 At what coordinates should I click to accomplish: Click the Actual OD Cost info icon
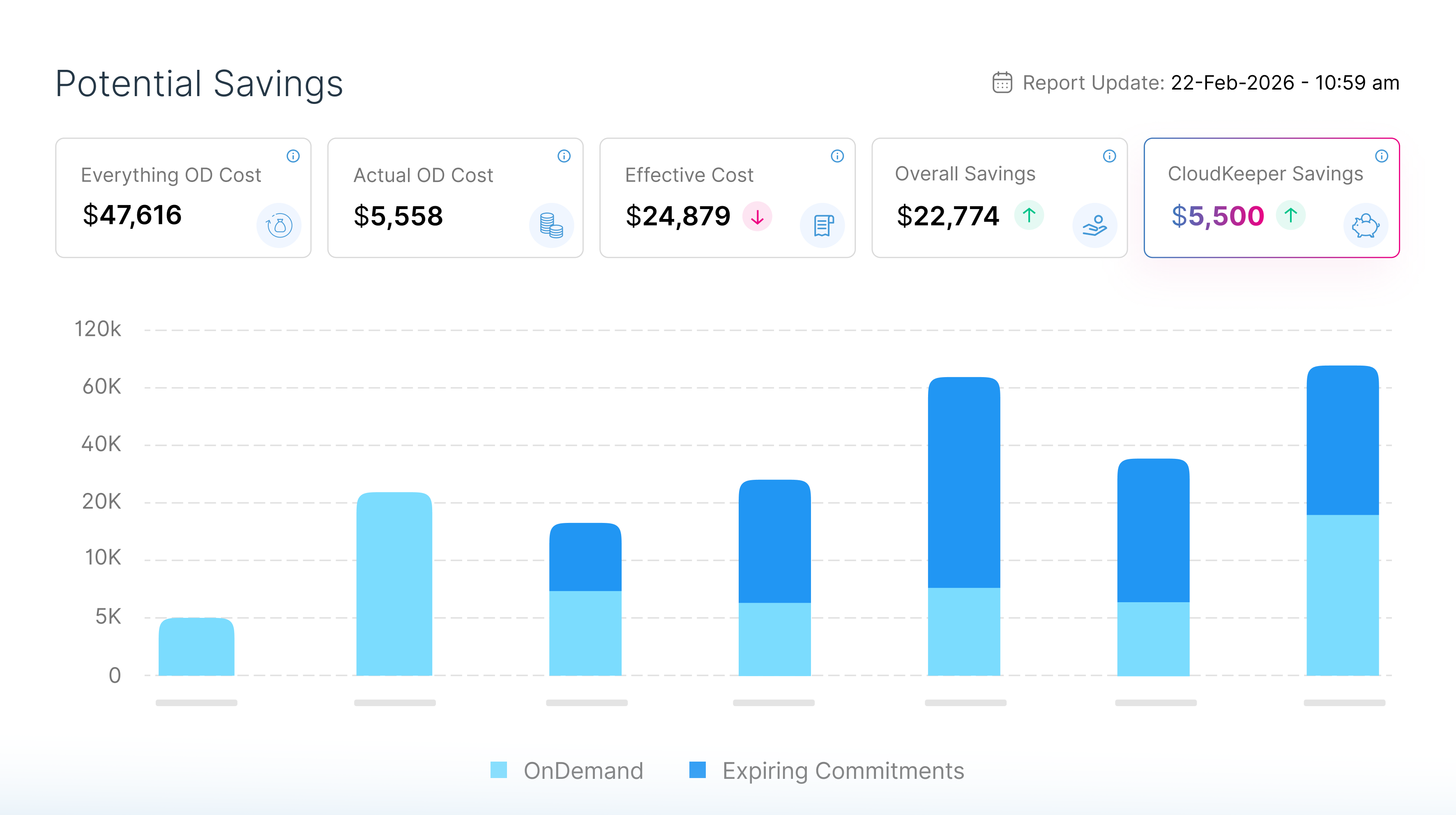click(564, 156)
